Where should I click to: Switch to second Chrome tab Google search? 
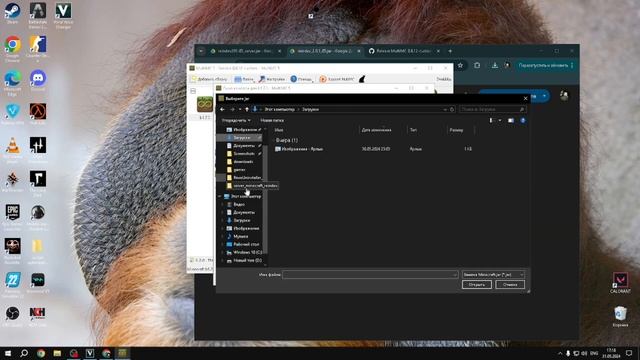324,51
